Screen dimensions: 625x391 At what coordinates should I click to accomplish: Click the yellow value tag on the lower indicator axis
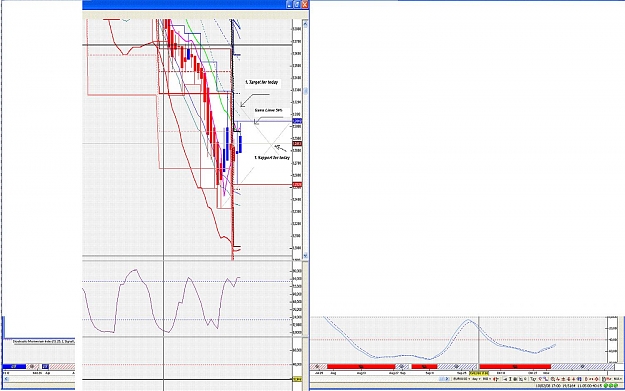(297, 379)
